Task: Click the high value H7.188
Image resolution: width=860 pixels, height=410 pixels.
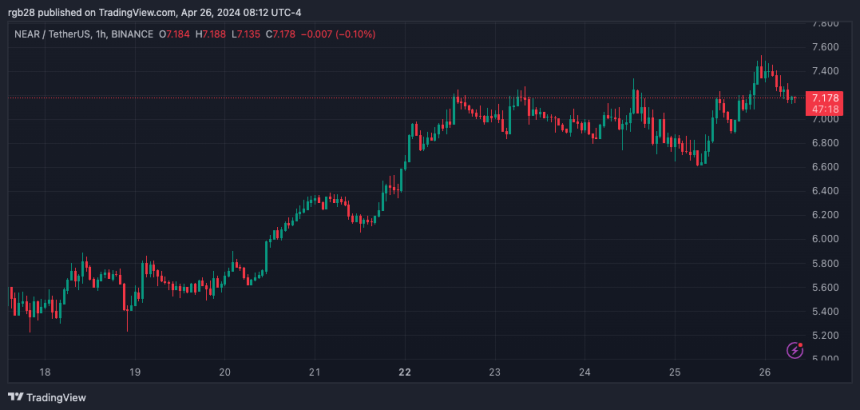Action: (x=212, y=35)
